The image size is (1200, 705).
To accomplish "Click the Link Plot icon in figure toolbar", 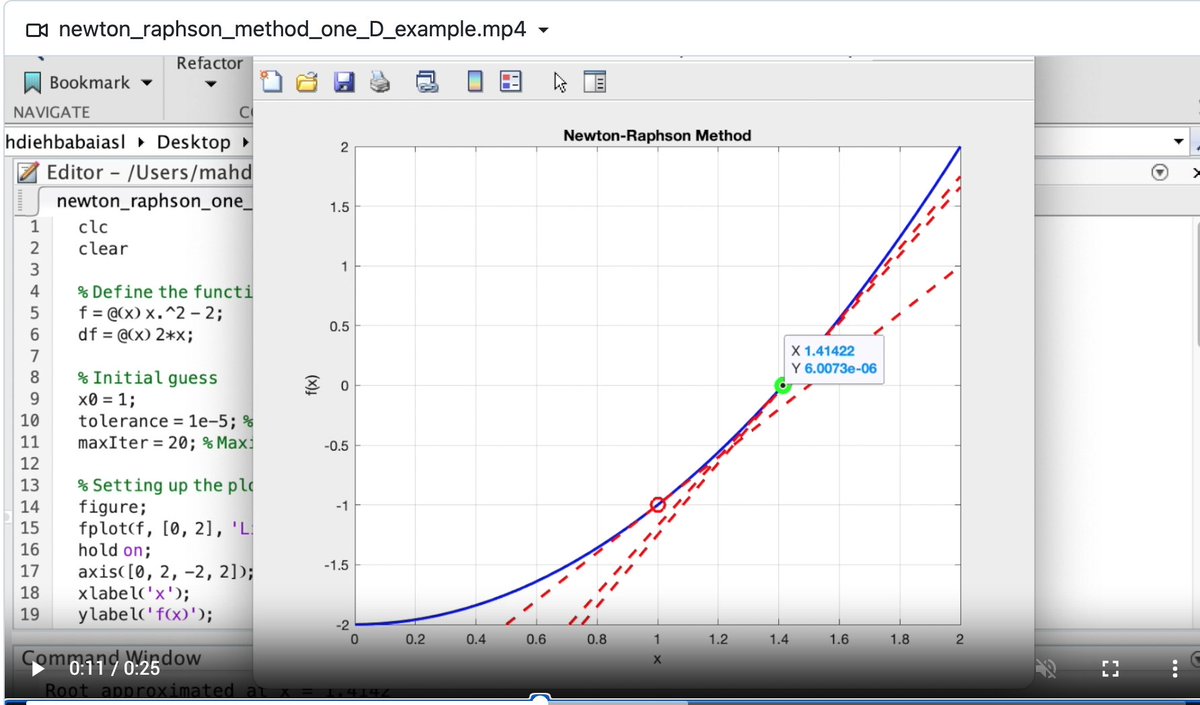I will 428,83.
